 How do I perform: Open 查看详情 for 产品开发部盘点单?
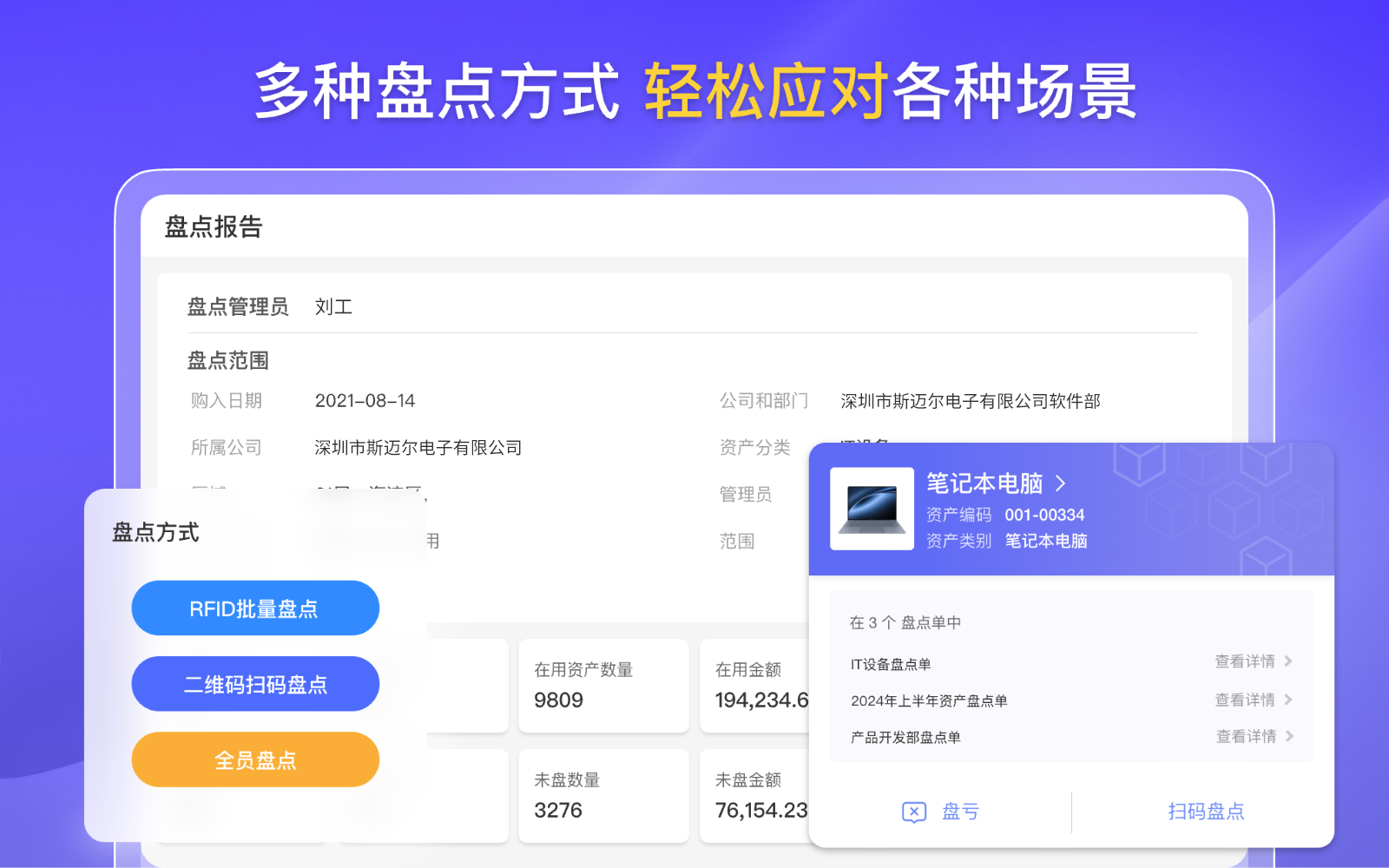[x=1246, y=736]
